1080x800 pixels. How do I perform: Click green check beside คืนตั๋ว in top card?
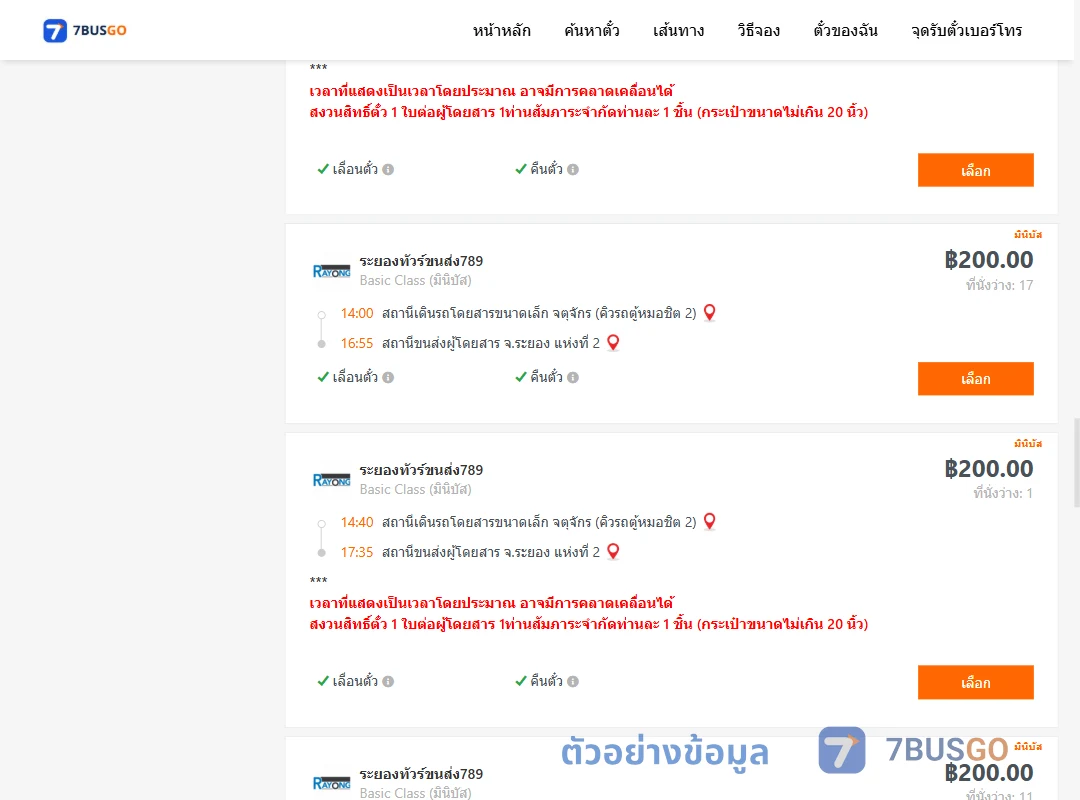click(x=521, y=169)
